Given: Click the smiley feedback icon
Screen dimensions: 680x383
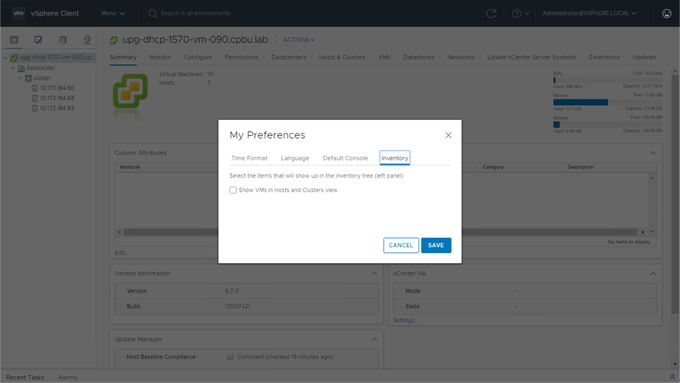Looking at the screenshot, I should pyautogui.click(x=667, y=13).
